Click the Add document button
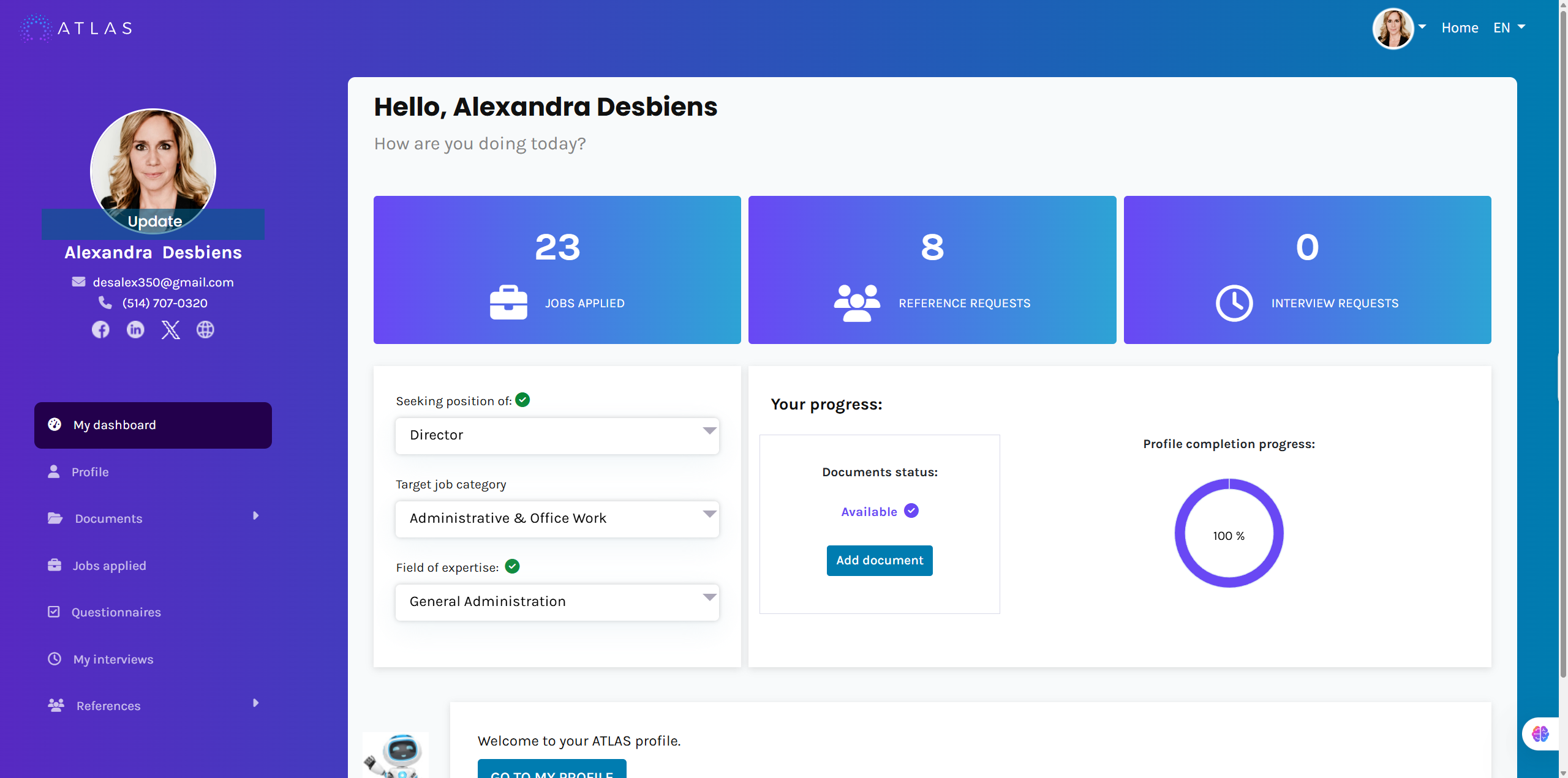1568x778 pixels. (x=880, y=560)
